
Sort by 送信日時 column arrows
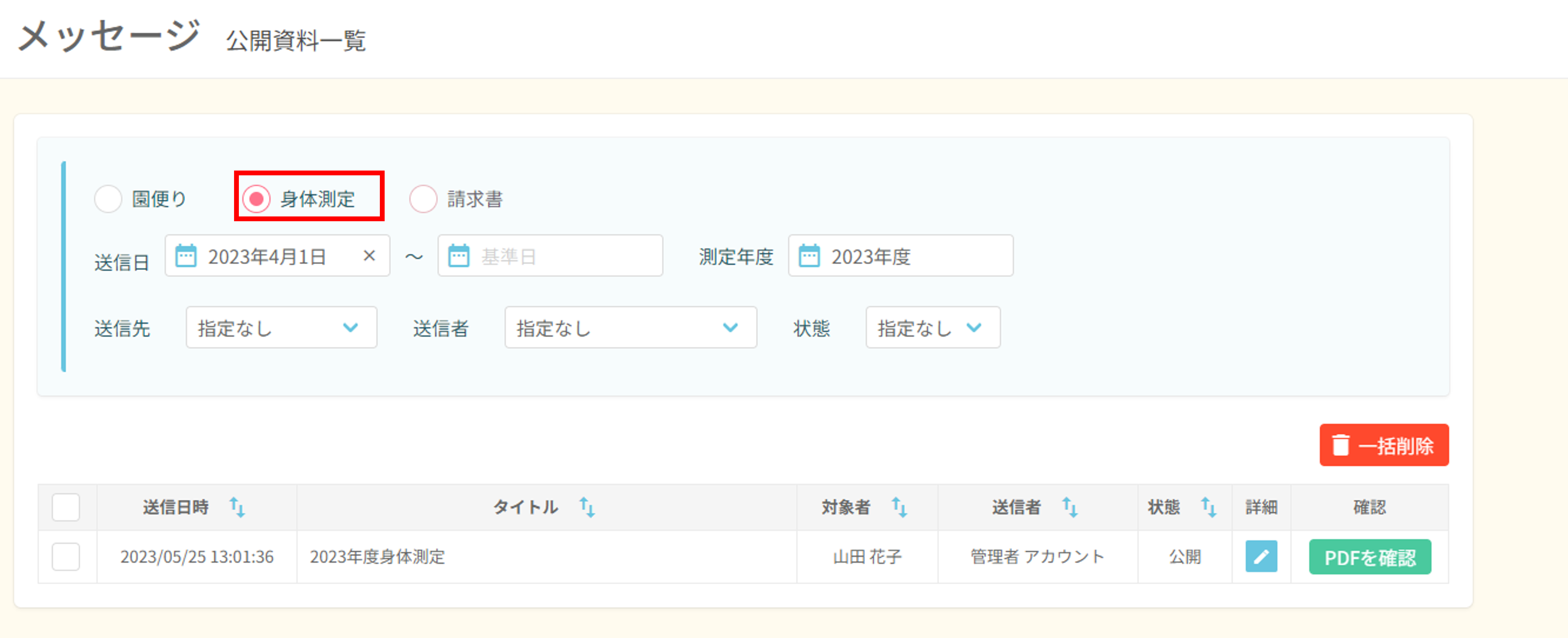pyautogui.click(x=237, y=507)
